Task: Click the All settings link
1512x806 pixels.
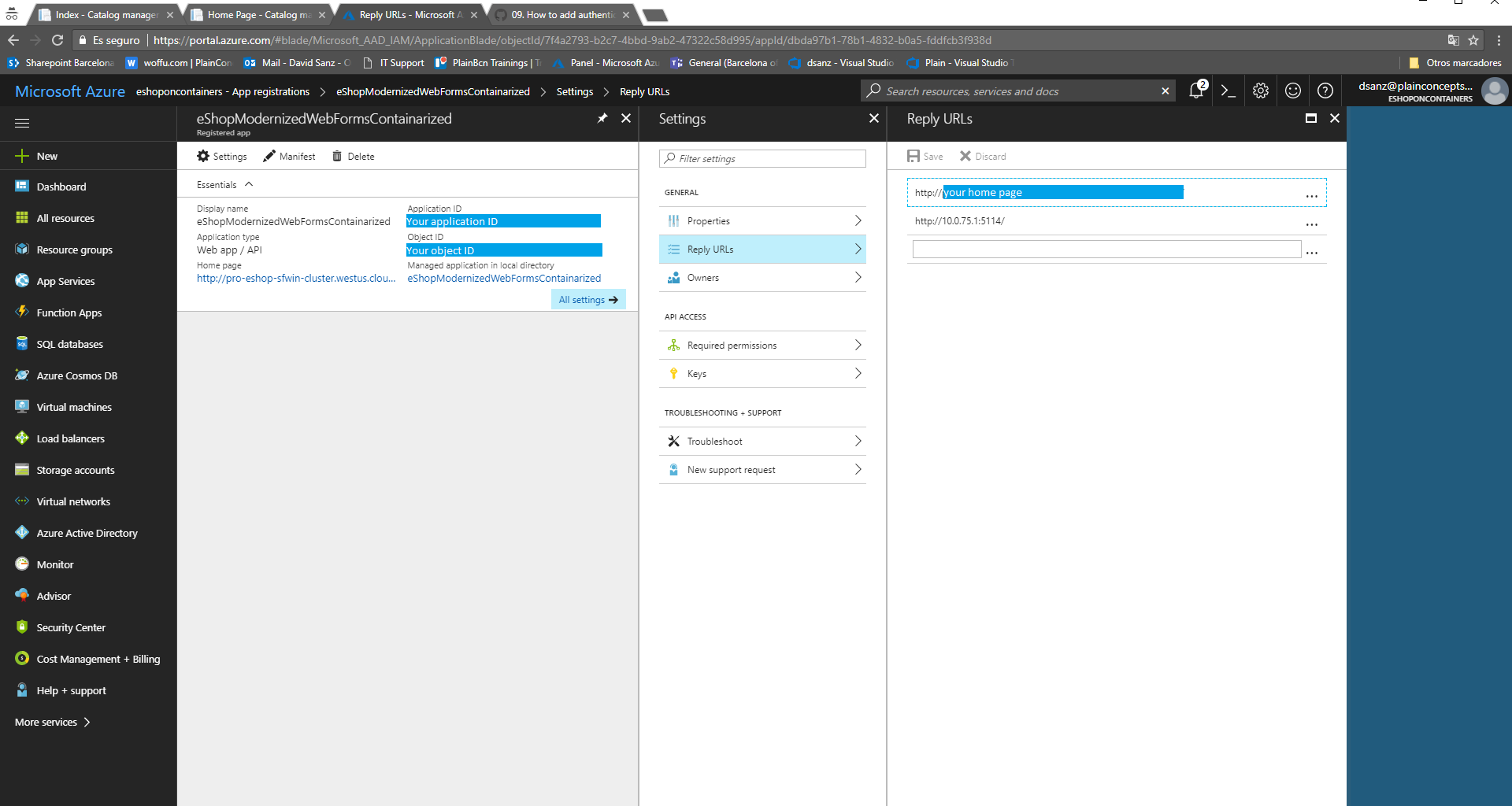Action: (588, 300)
